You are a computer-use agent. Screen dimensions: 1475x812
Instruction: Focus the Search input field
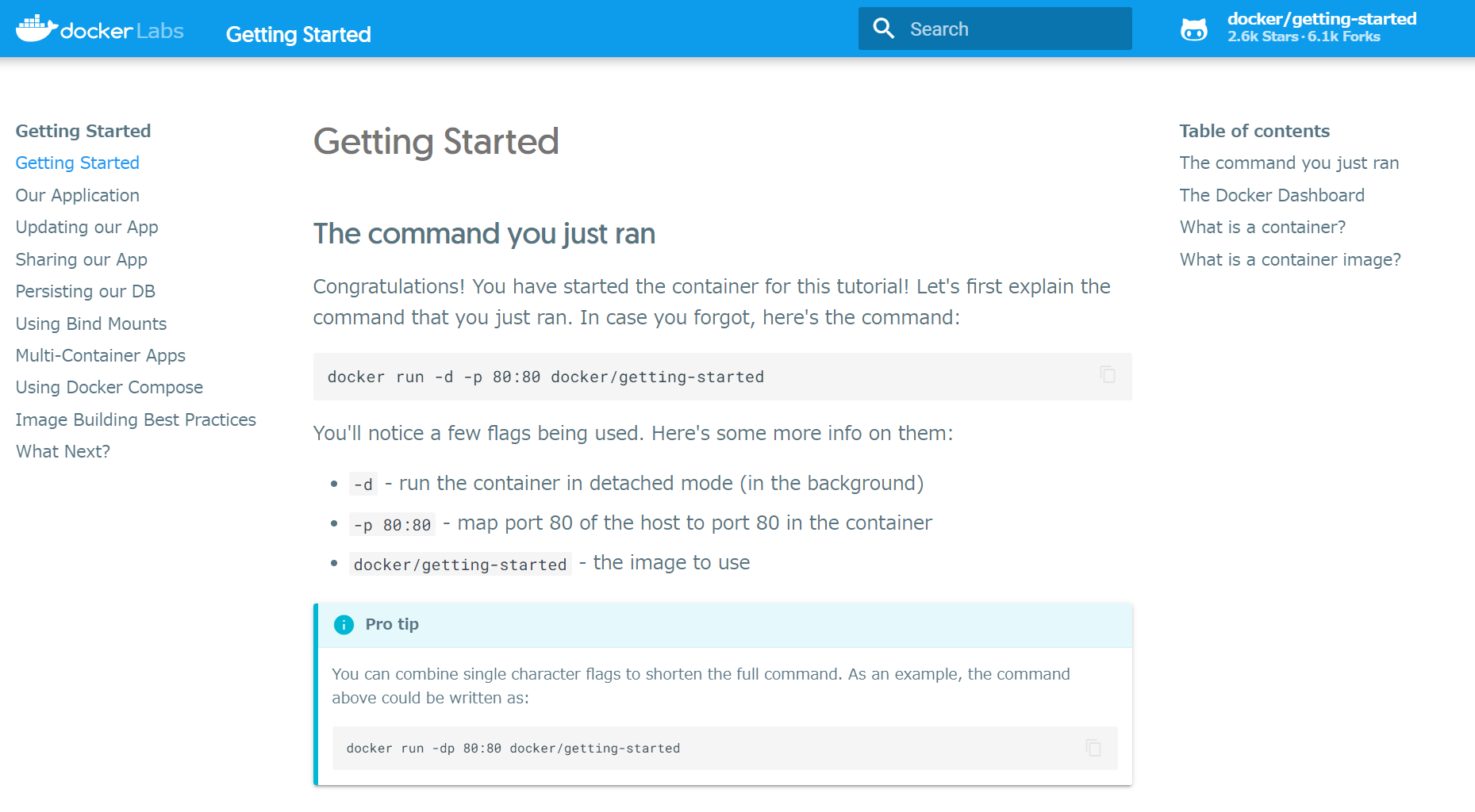(995, 29)
